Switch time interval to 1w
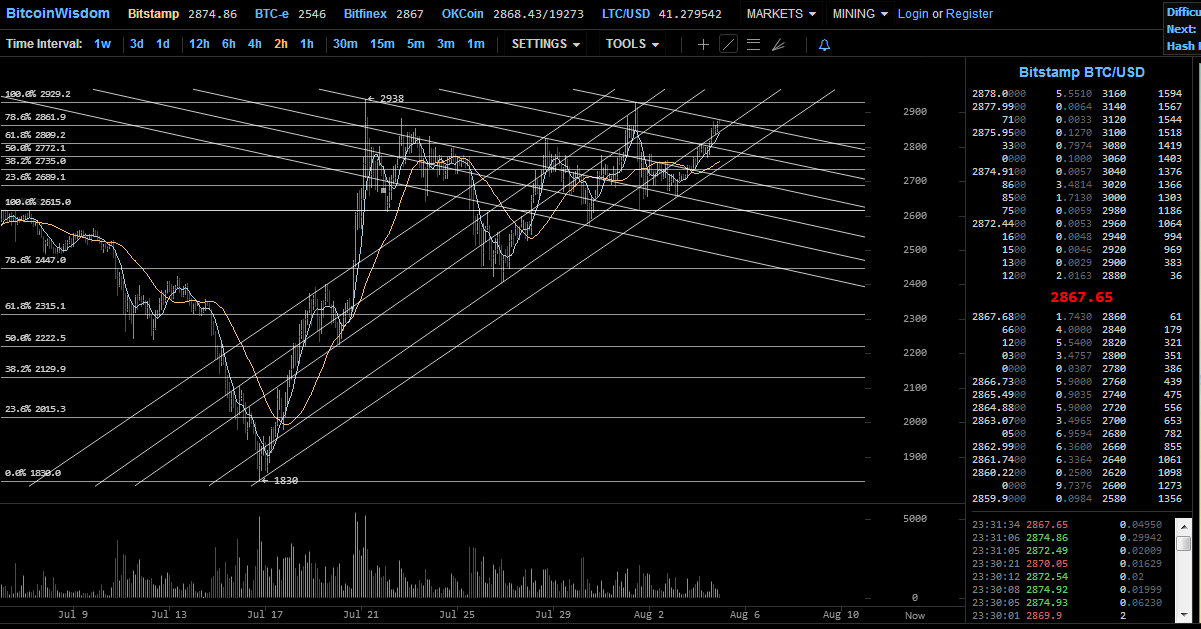The image size is (1201, 629). pyautogui.click(x=103, y=44)
